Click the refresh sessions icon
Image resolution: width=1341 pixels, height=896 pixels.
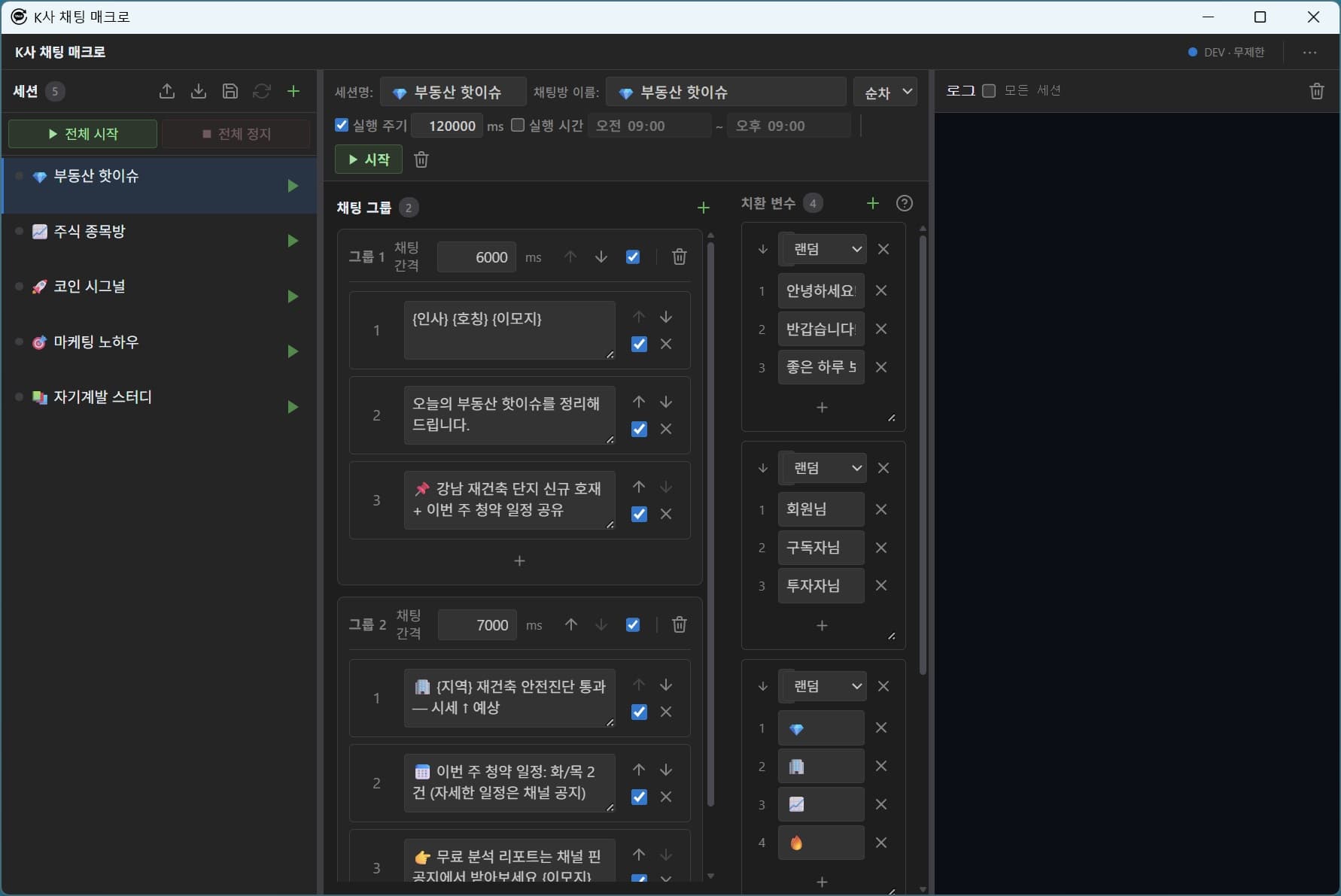click(262, 91)
